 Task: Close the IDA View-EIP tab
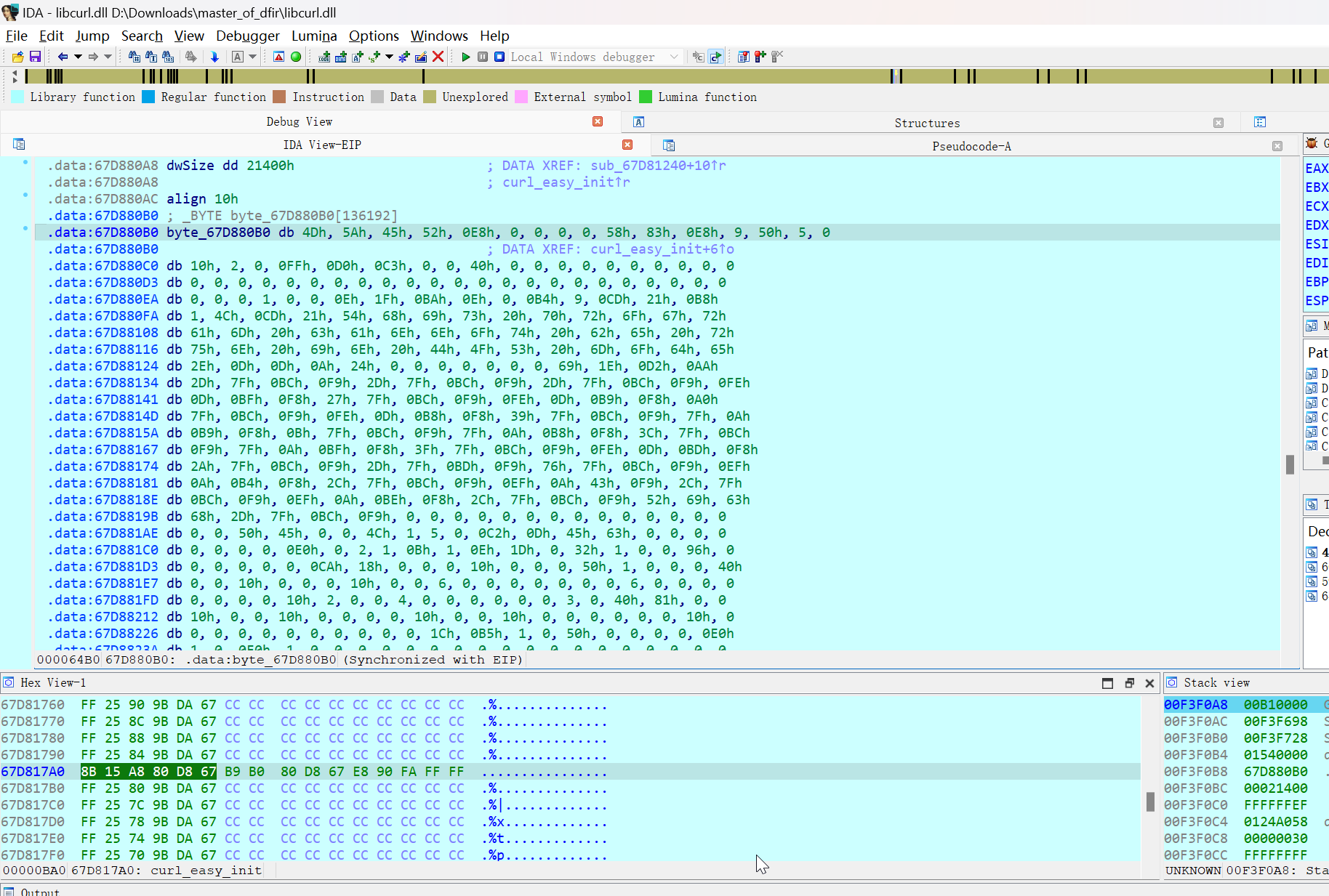click(627, 145)
